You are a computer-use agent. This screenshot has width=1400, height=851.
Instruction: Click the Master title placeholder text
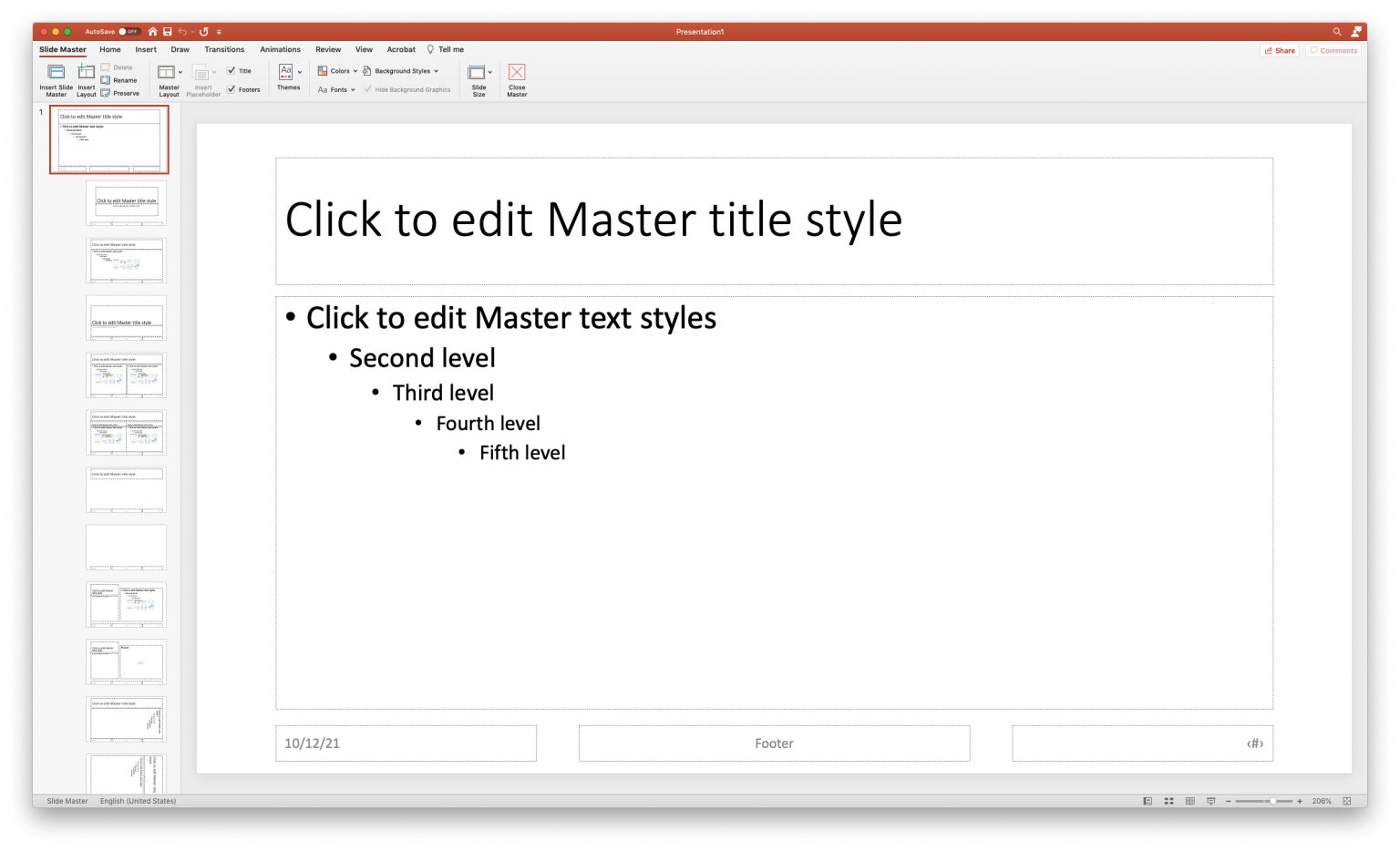[593, 220]
